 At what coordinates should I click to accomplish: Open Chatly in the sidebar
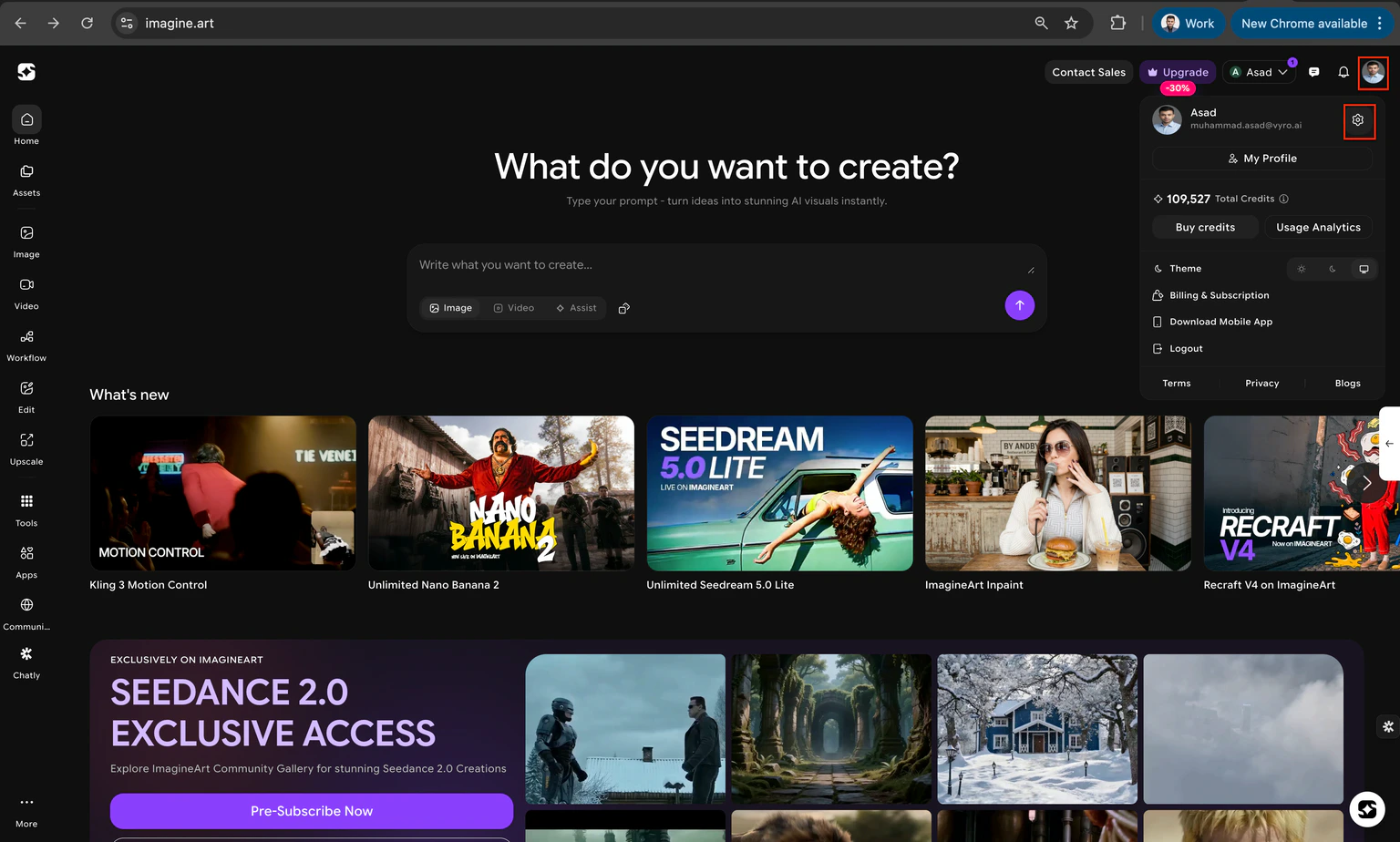click(x=26, y=663)
